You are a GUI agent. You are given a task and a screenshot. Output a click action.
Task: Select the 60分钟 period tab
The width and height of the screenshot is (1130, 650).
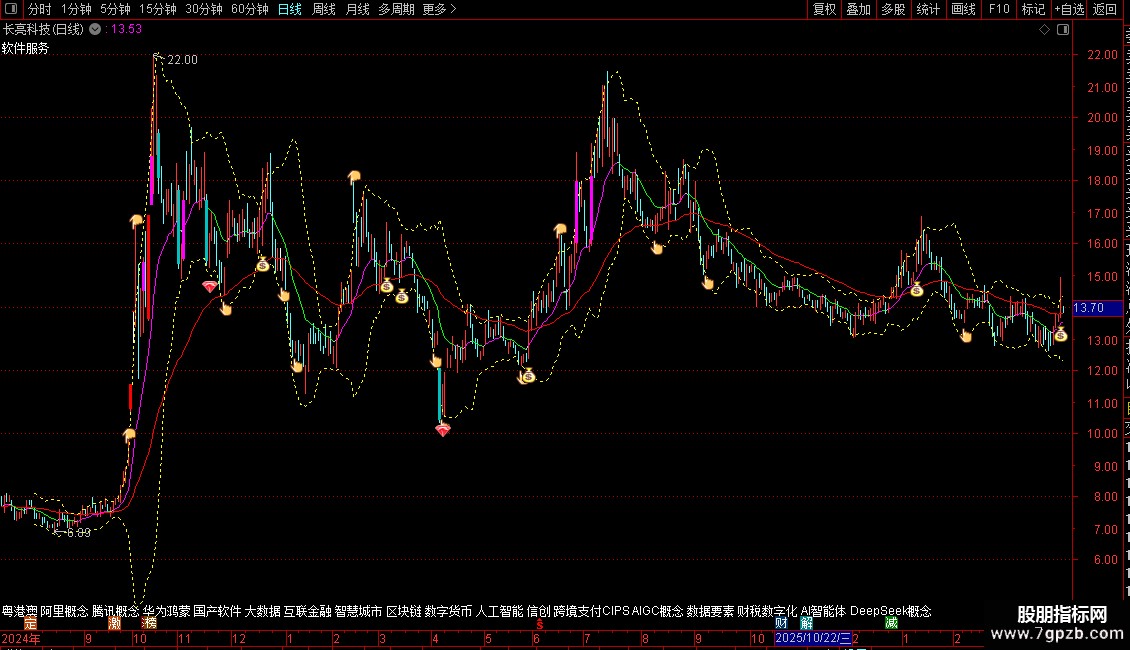(x=250, y=9)
